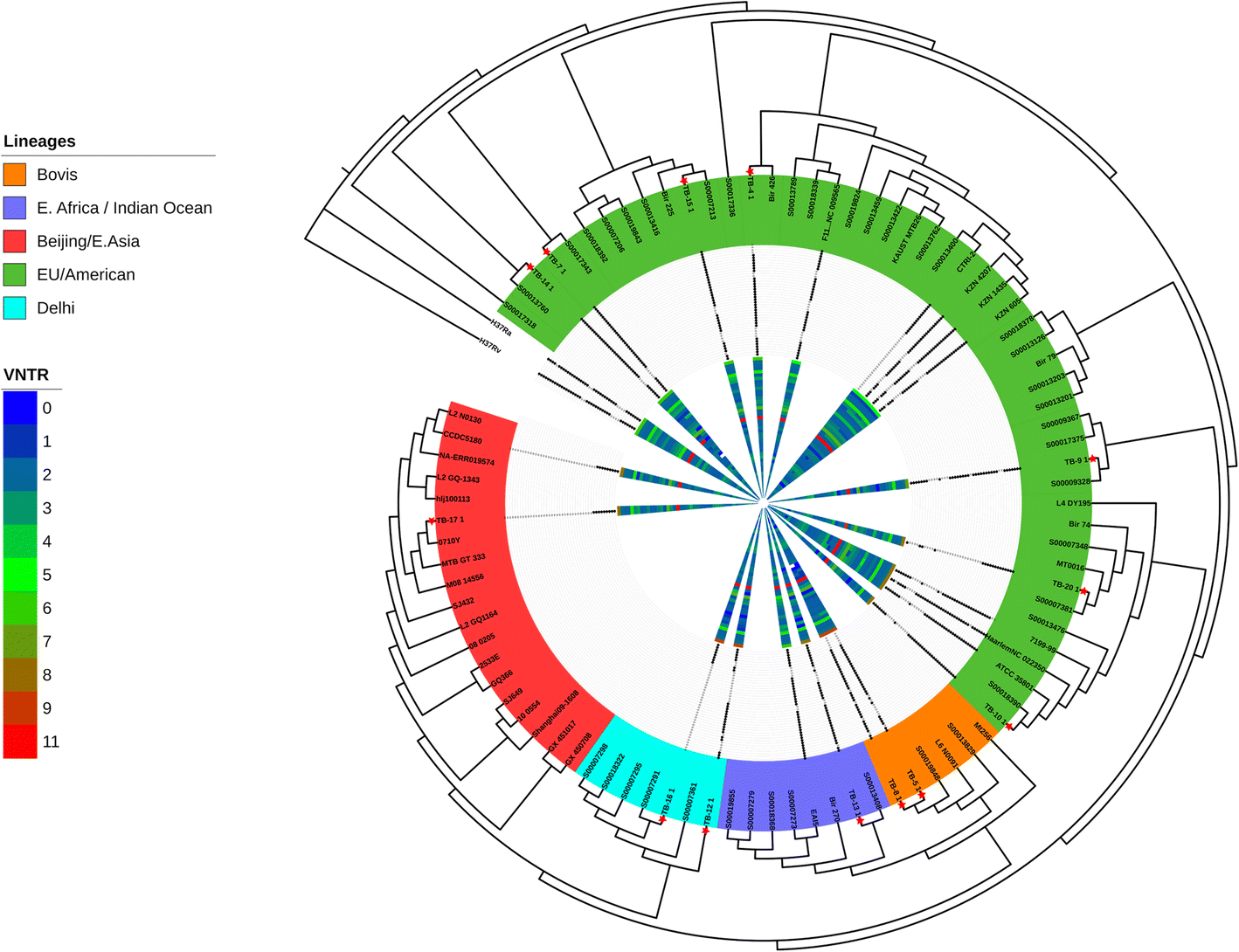1239x952 pixels.
Task: Click the VNTR color block labeled 9
Action: [20, 707]
